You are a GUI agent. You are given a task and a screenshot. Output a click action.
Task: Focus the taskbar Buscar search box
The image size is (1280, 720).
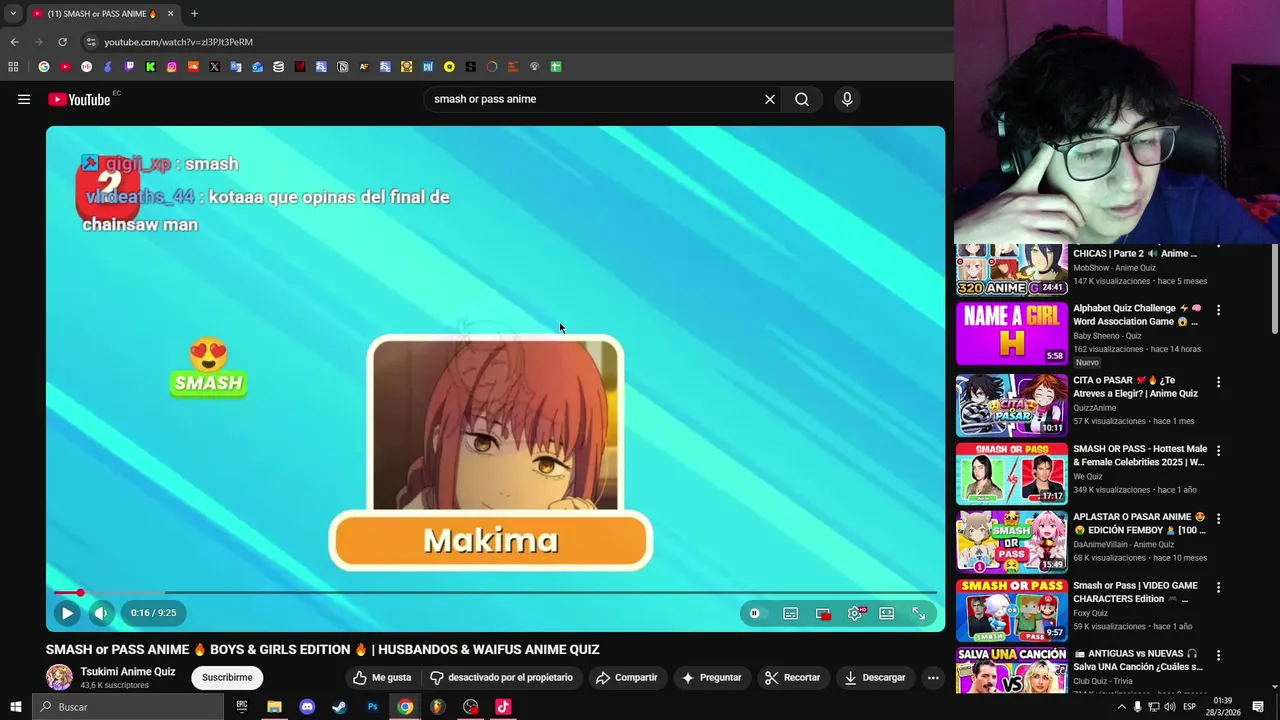[x=128, y=707]
